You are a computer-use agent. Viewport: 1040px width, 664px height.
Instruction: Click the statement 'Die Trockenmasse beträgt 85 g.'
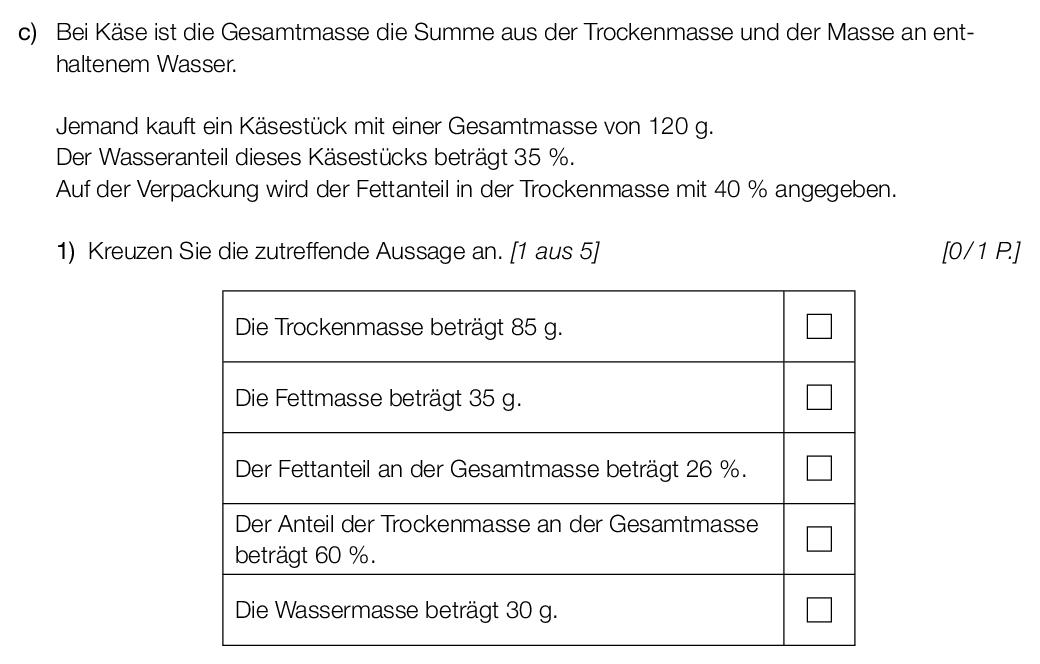pos(399,327)
